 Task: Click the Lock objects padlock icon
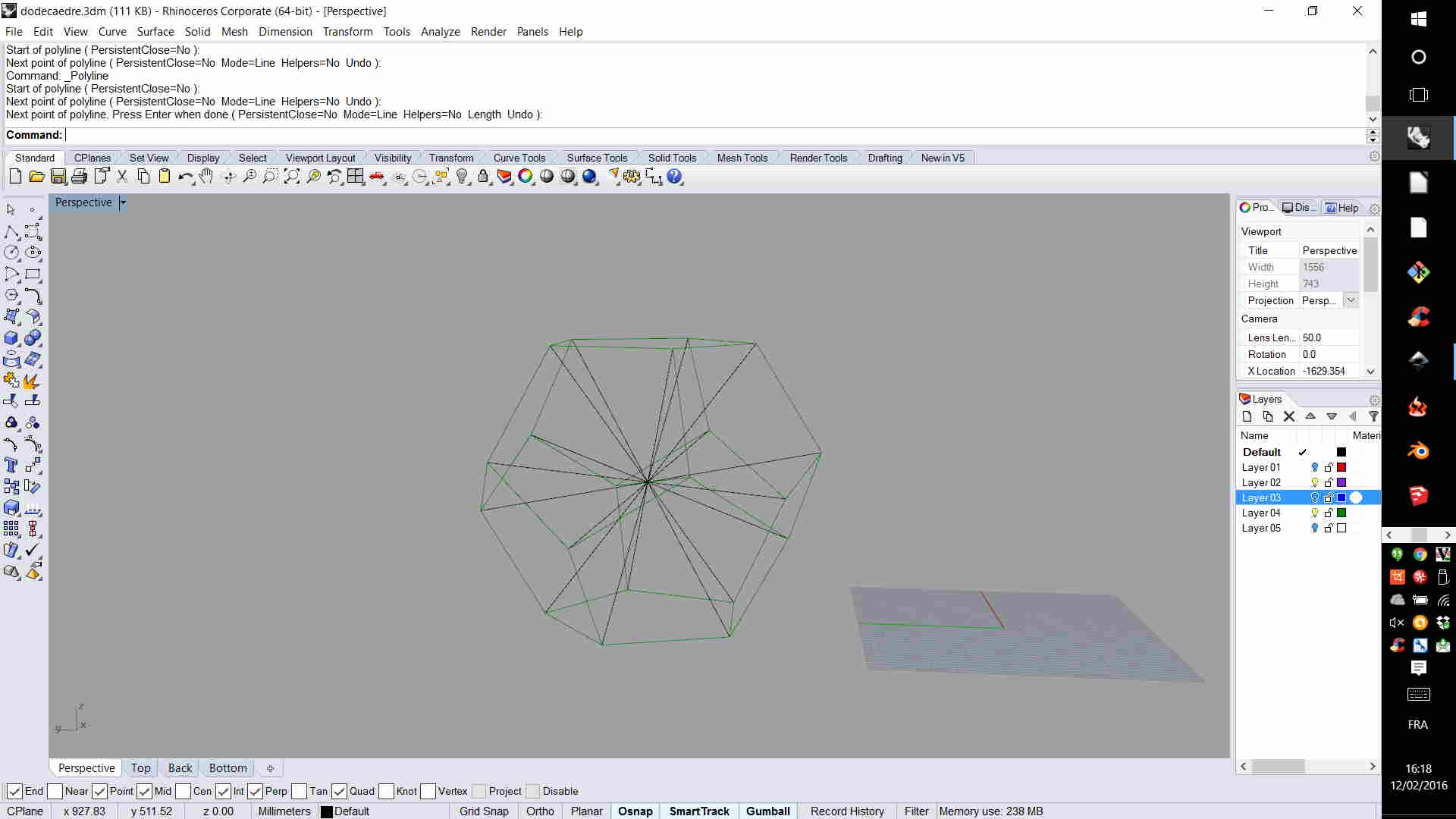click(x=483, y=177)
